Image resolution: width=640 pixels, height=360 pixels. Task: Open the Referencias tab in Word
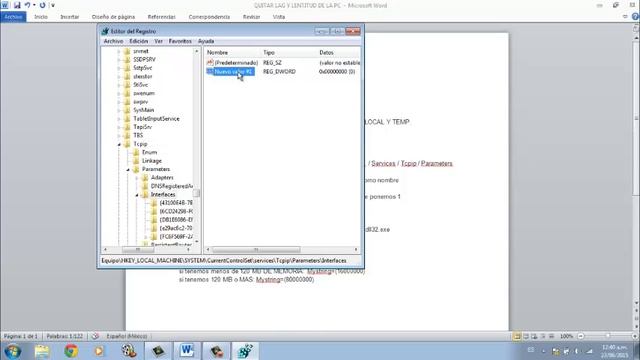pos(162,17)
